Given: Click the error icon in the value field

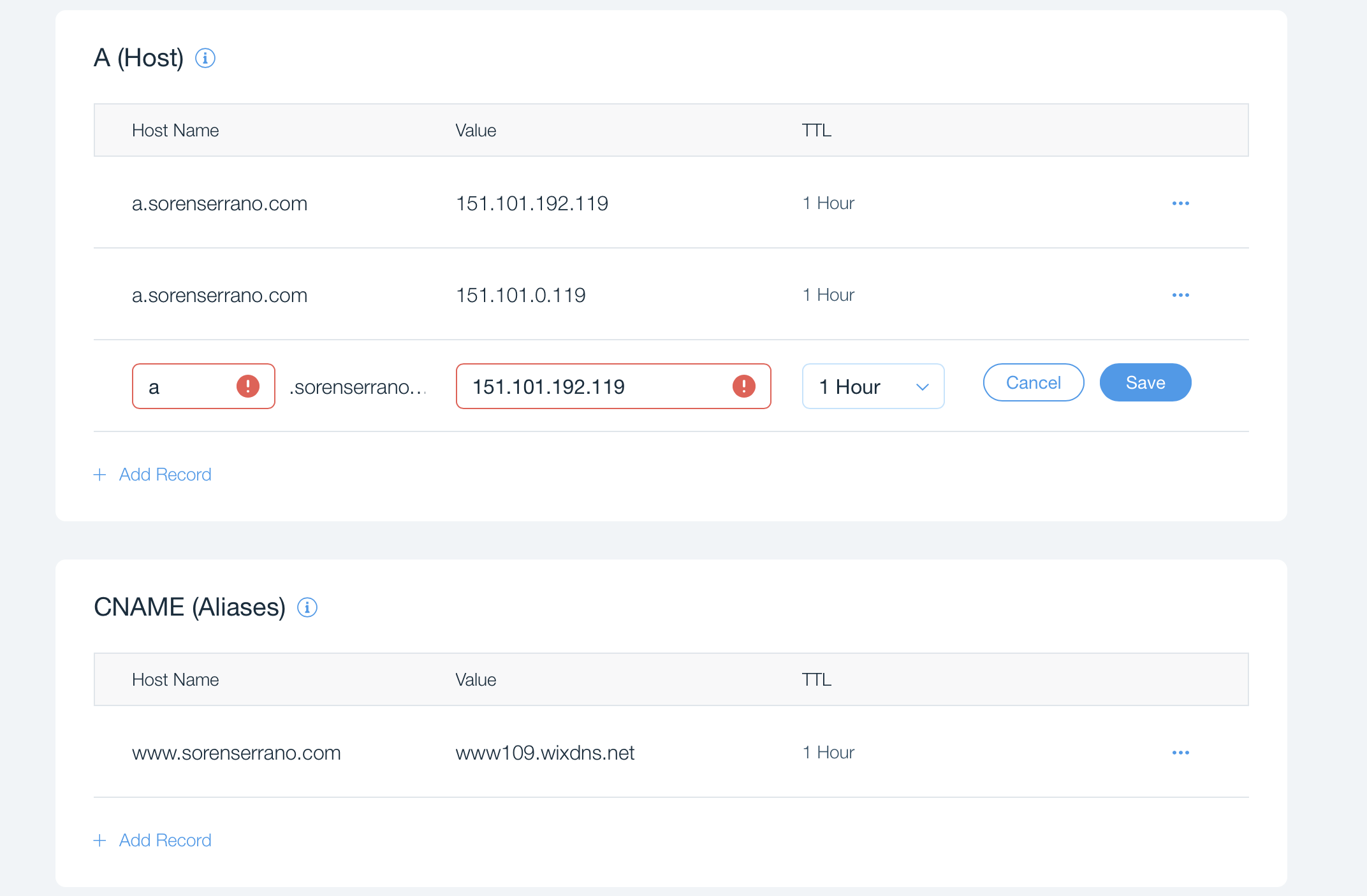Looking at the screenshot, I should pyautogui.click(x=744, y=386).
